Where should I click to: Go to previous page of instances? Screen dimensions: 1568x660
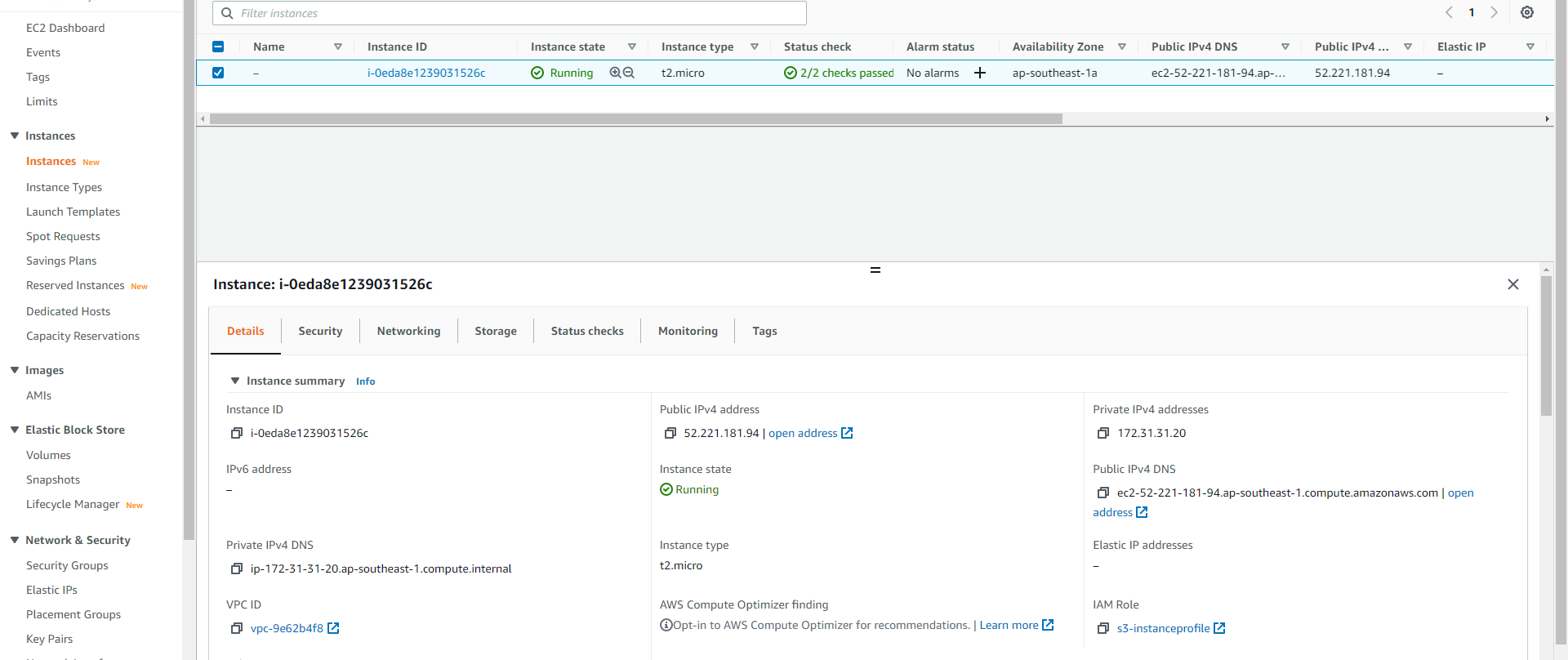(x=1449, y=12)
